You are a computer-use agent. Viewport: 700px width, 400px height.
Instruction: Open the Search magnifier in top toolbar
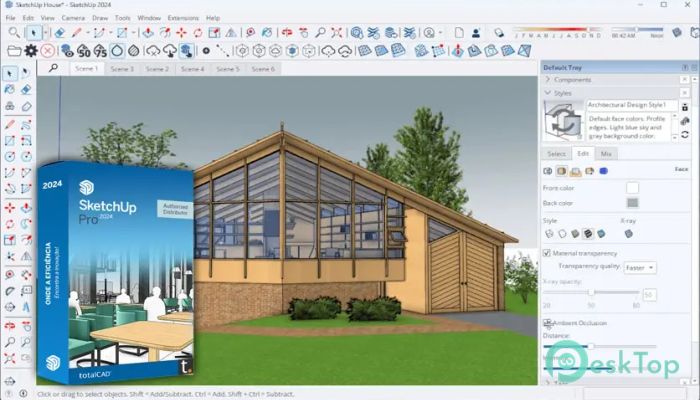14,33
